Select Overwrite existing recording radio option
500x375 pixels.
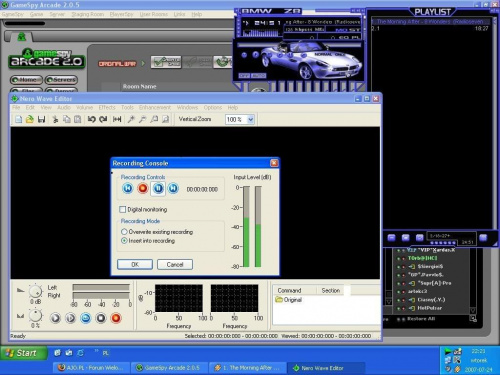coord(124,232)
